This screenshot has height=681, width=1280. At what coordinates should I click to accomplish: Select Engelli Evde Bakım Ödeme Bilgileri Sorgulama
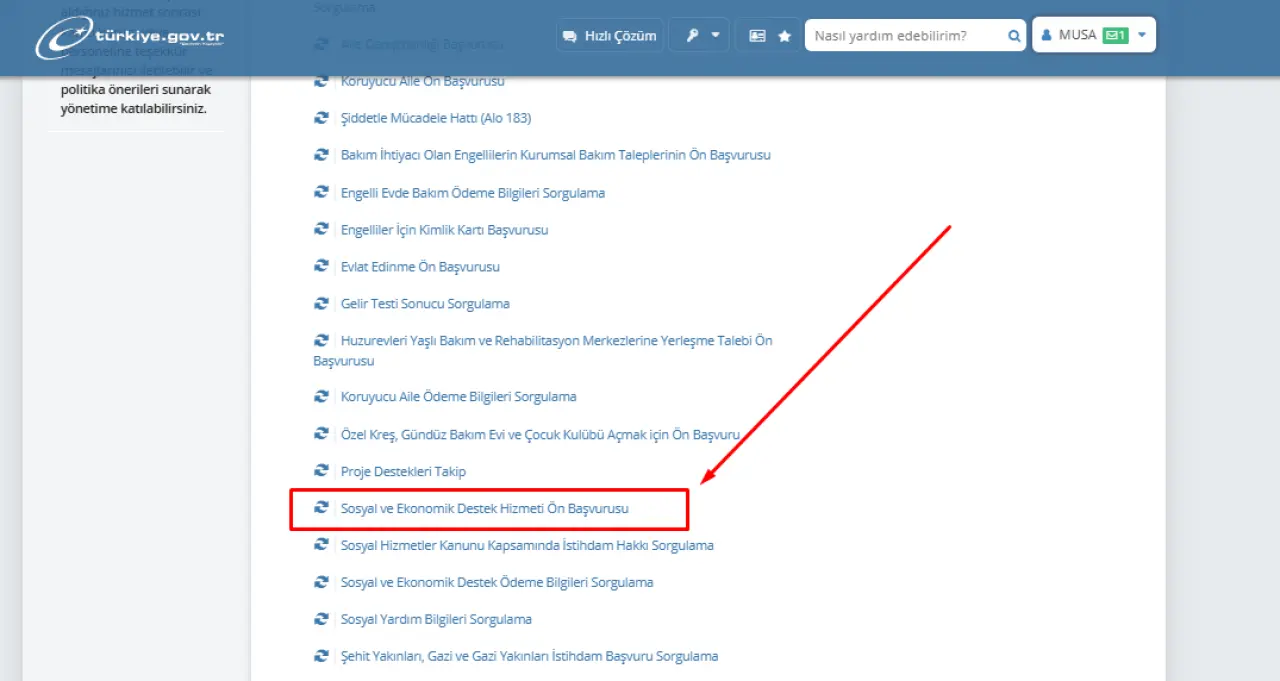472,193
